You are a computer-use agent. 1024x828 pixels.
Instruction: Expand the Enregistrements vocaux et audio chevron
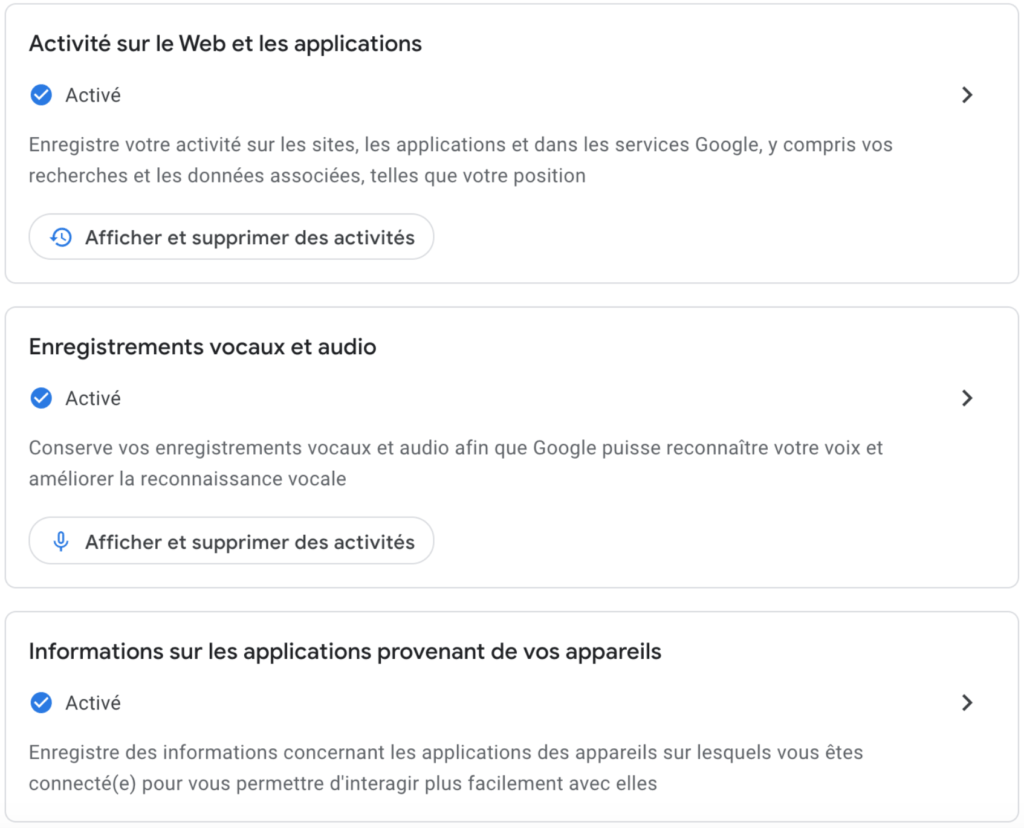tap(966, 398)
